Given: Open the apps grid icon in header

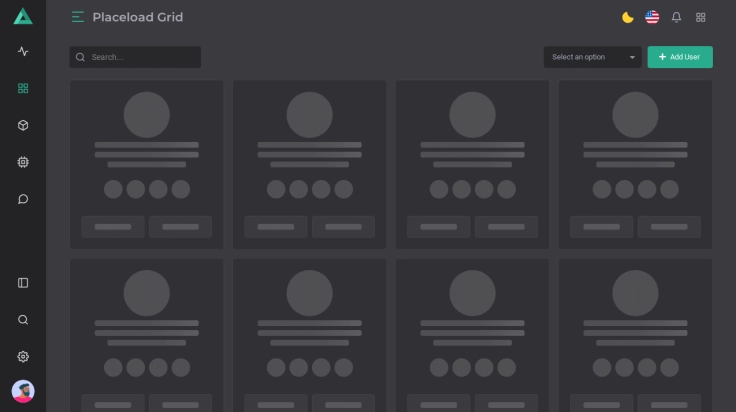Looking at the screenshot, I should (701, 17).
